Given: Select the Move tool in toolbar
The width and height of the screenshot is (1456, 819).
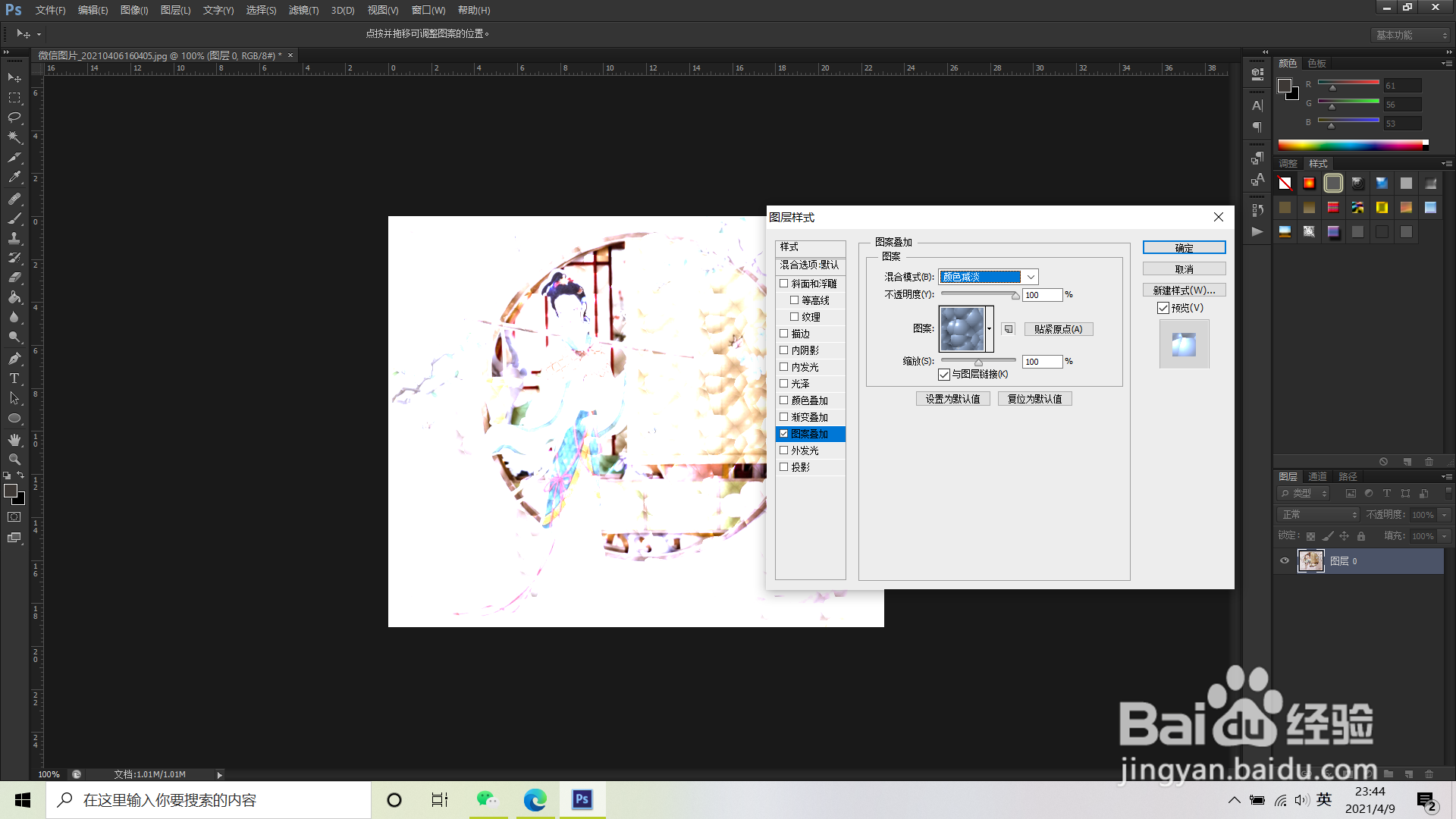Looking at the screenshot, I should point(14,77).
